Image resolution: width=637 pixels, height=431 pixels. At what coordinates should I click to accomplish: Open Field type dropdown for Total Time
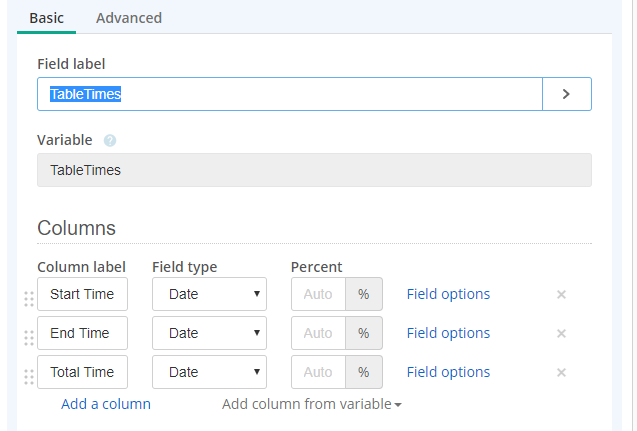[x=209, y=372]
